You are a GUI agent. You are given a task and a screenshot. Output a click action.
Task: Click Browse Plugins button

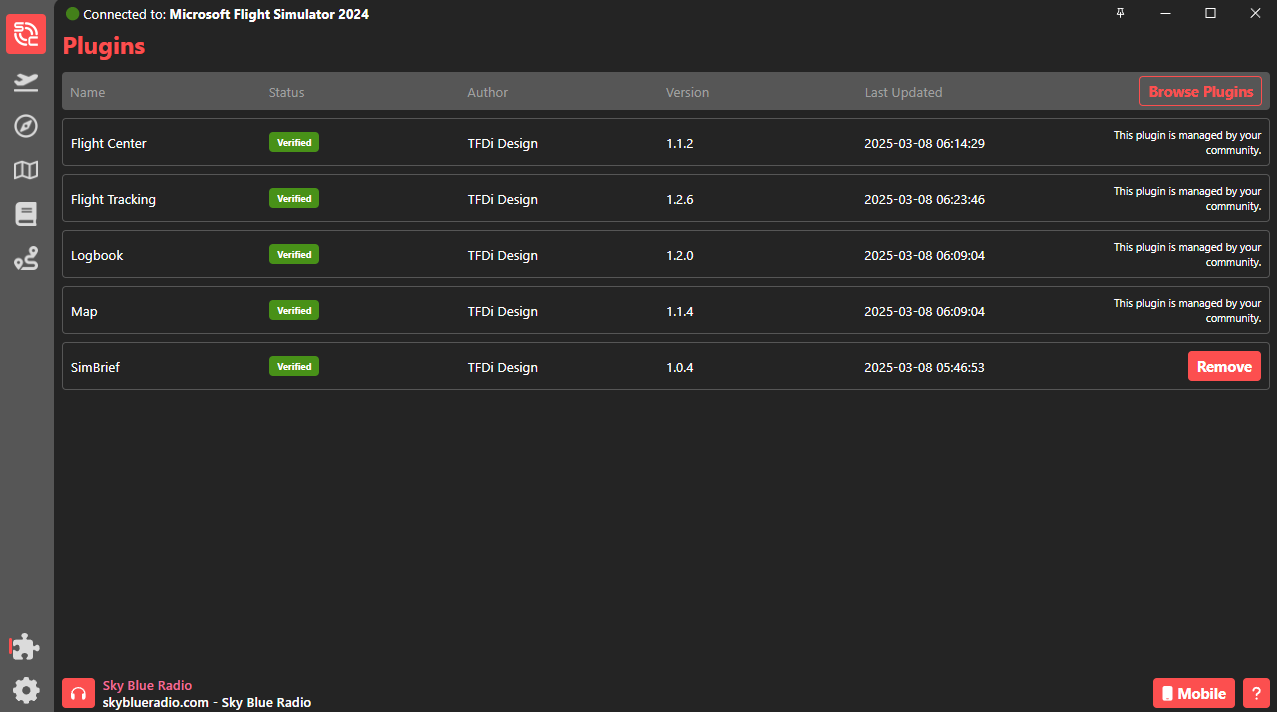coord(1200,91)
